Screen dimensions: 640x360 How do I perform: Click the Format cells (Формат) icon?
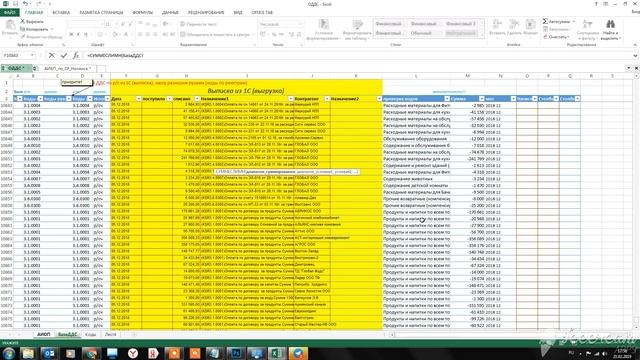pyautogui.click(x=530, y=24)
